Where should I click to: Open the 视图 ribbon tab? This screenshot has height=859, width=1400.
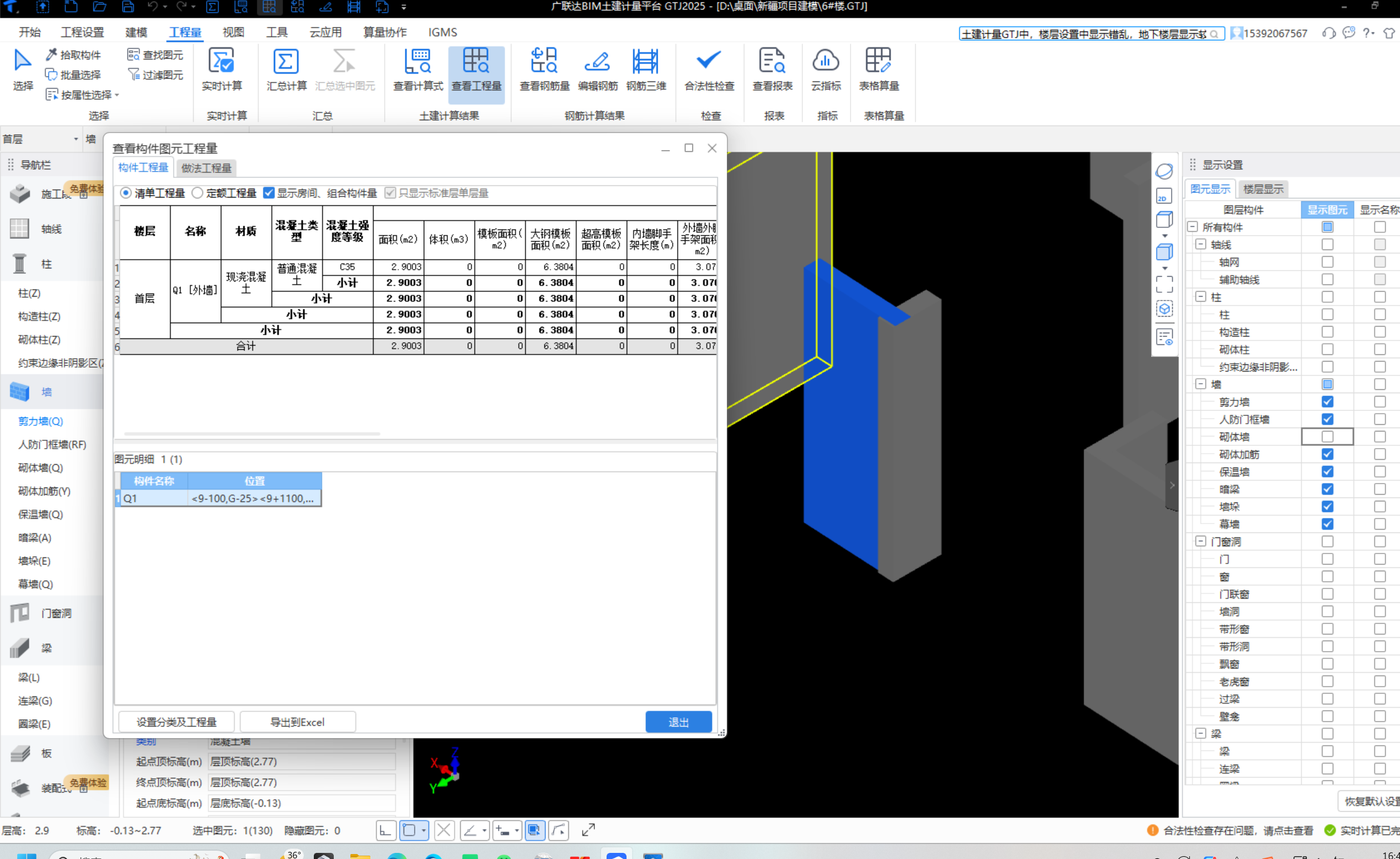[233, 32]
